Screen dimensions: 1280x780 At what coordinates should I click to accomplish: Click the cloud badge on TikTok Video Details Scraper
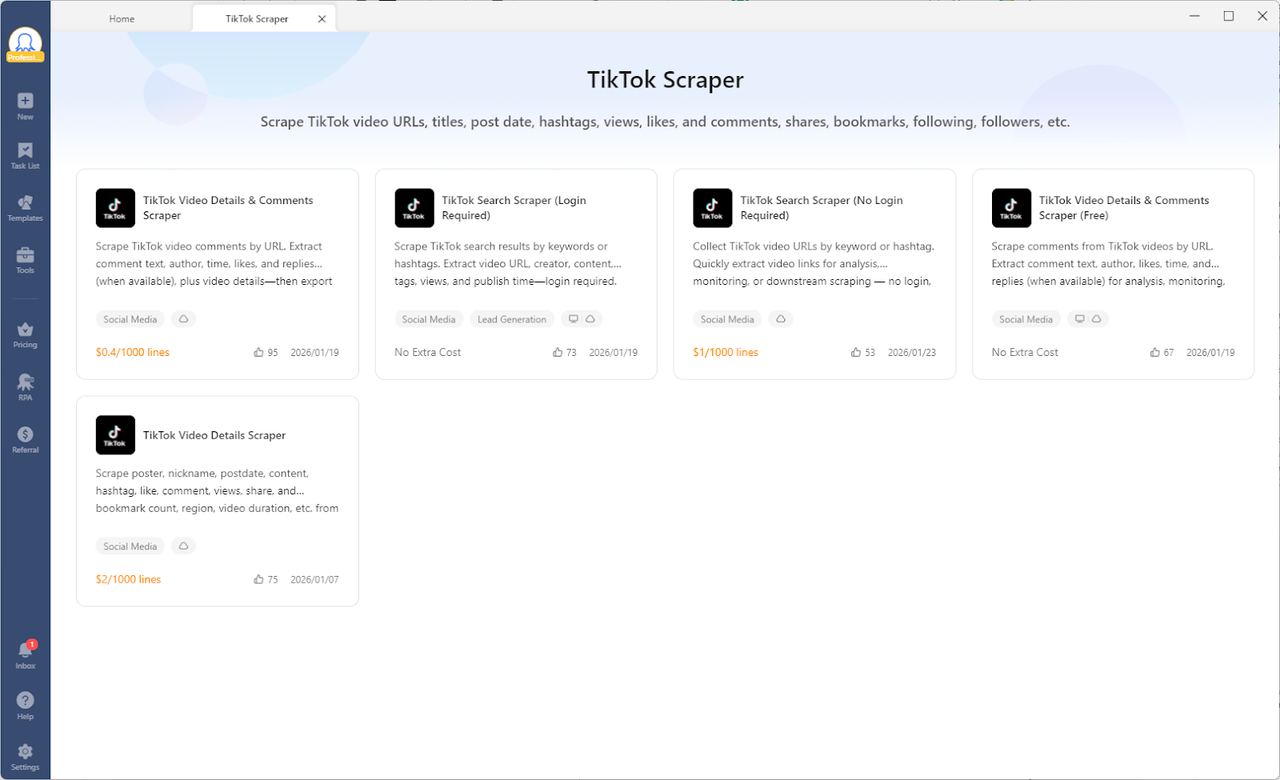tap(183, 546)
